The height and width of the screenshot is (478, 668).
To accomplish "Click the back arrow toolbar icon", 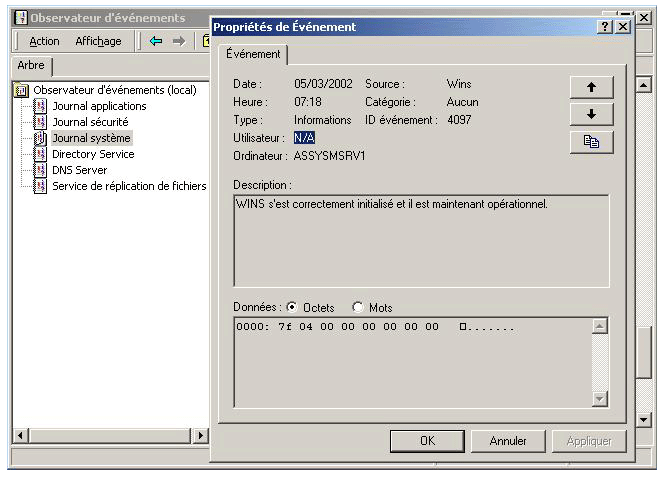I will 156,41.
